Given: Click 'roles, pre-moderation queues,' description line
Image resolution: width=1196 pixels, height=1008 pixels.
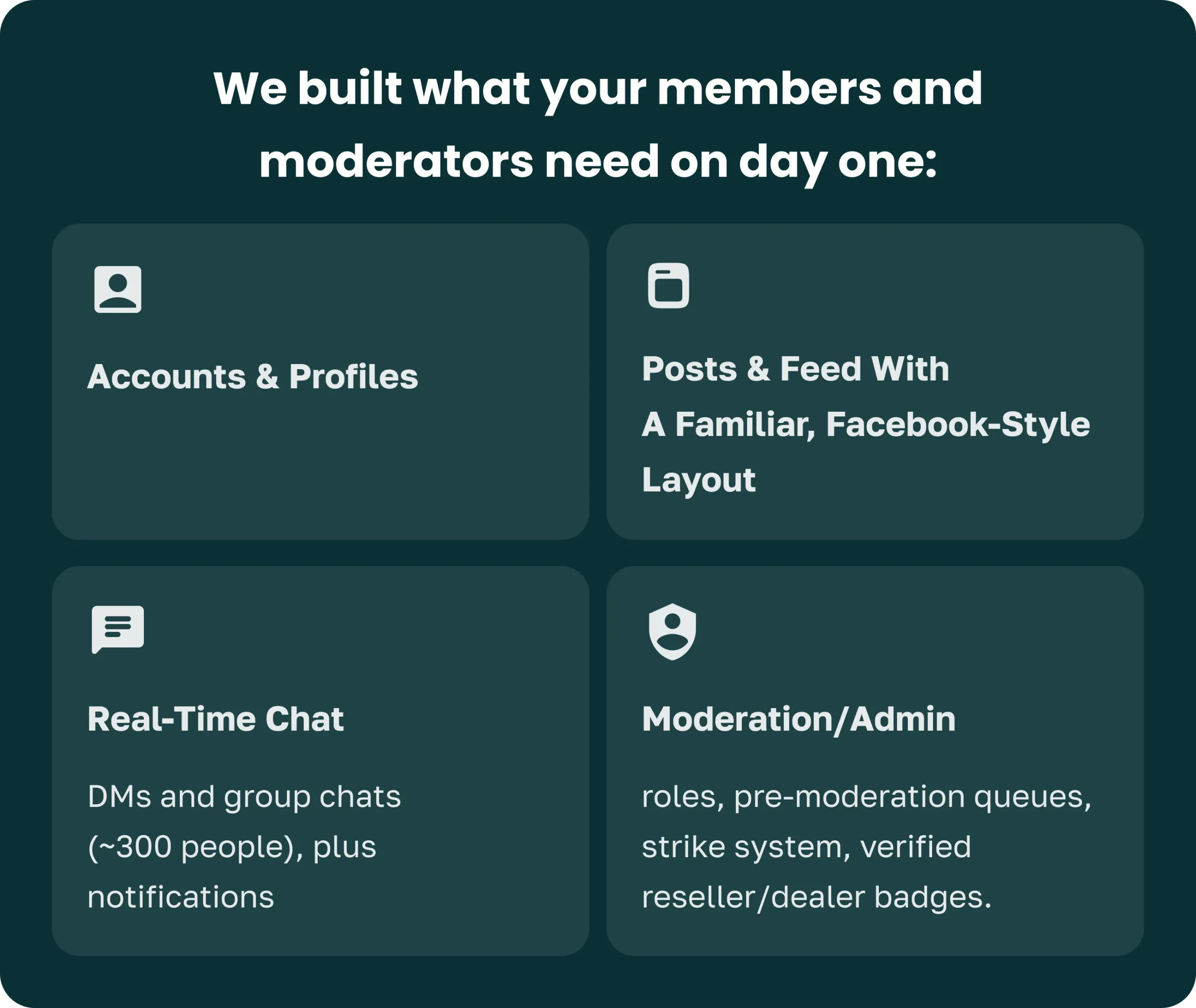Looking at the screenshot, I should 867,797.
